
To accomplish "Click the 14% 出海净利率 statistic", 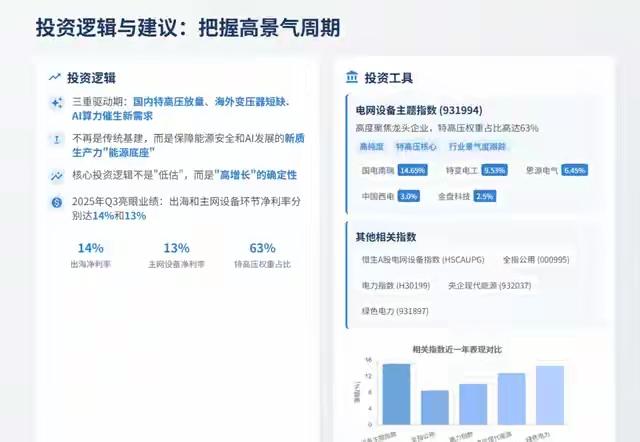I will click(91, 255).
